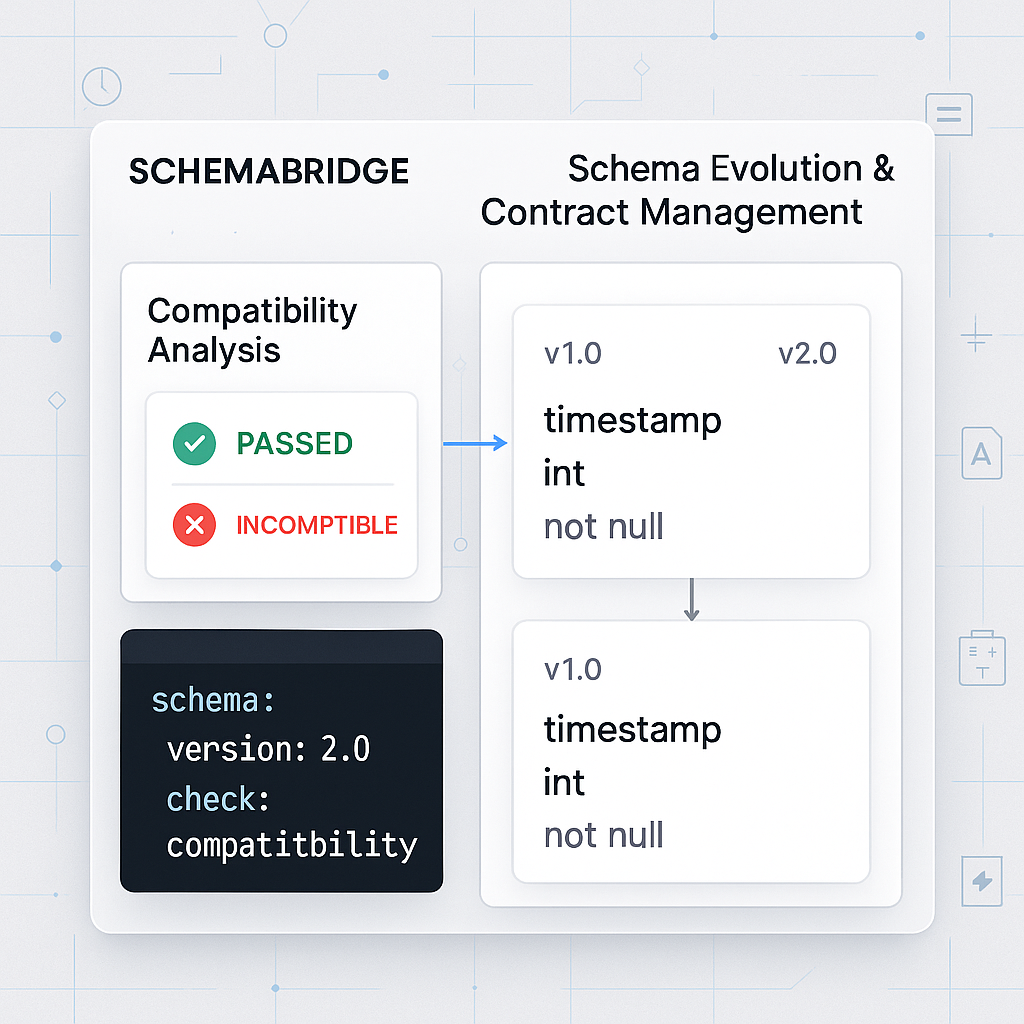Click the clock icon
1024x1024 pixels.
pos(101,87)
